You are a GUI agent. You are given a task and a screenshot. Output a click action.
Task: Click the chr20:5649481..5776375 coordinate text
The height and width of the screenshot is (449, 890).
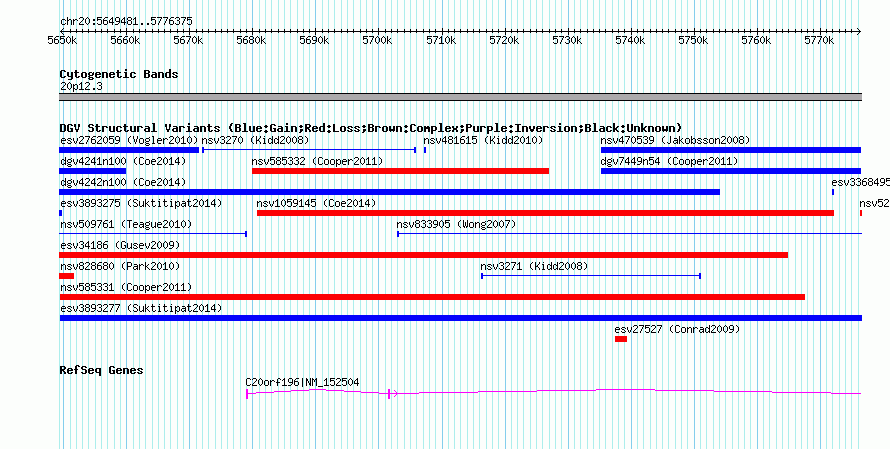pyautogui.click(x=126, y=22)
